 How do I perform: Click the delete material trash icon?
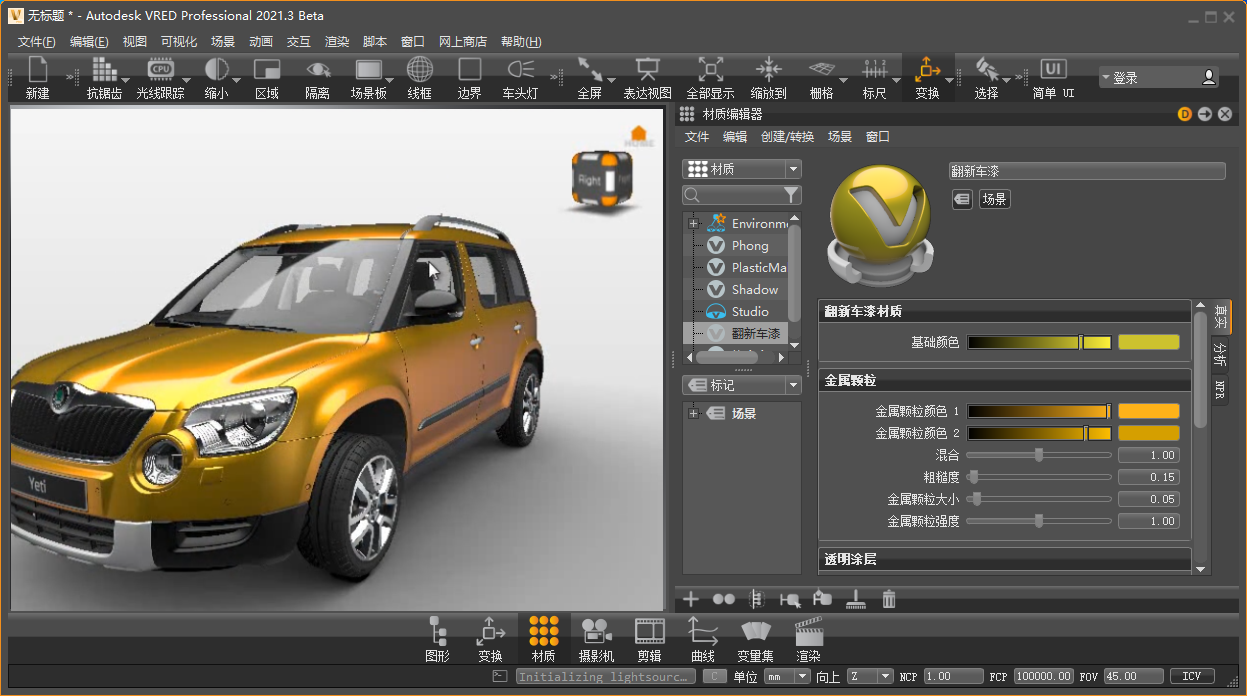889,599
